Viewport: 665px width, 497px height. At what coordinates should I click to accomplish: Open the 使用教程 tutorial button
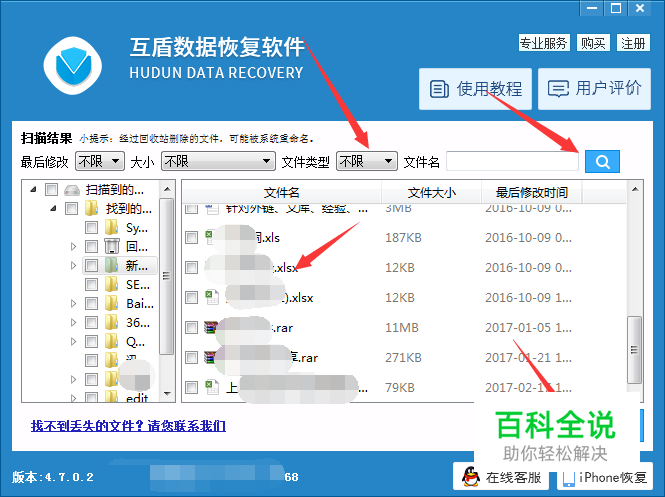coord(475,89)
